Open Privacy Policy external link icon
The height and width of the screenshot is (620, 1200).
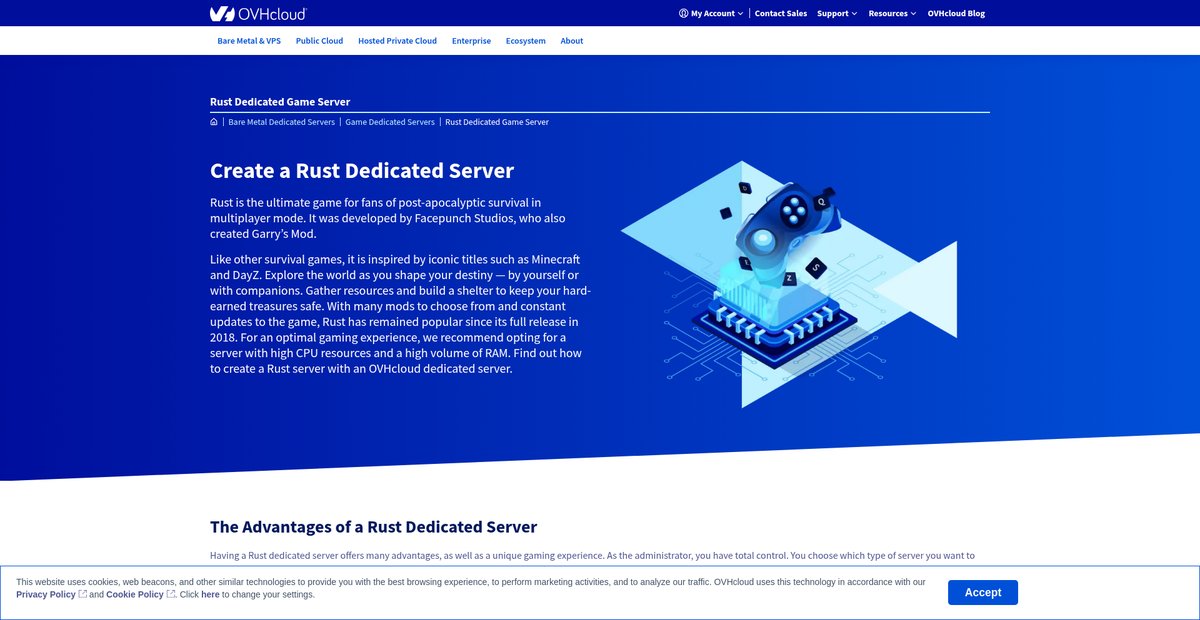pyautogui.click(x=83, y=594)
